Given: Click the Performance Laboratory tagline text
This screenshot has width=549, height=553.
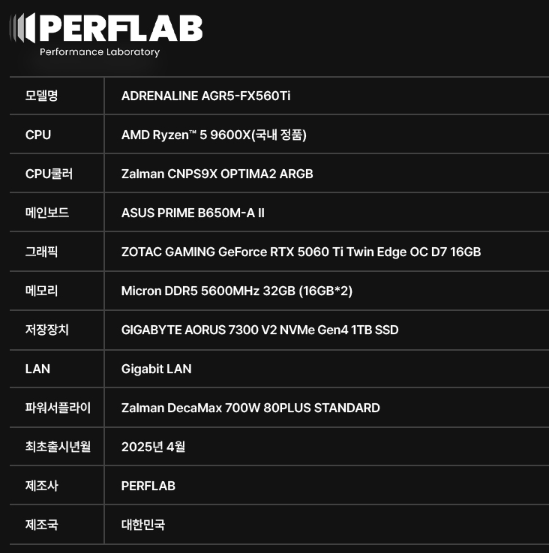Looking at the screenshot, I should click(x=100, y=52).
